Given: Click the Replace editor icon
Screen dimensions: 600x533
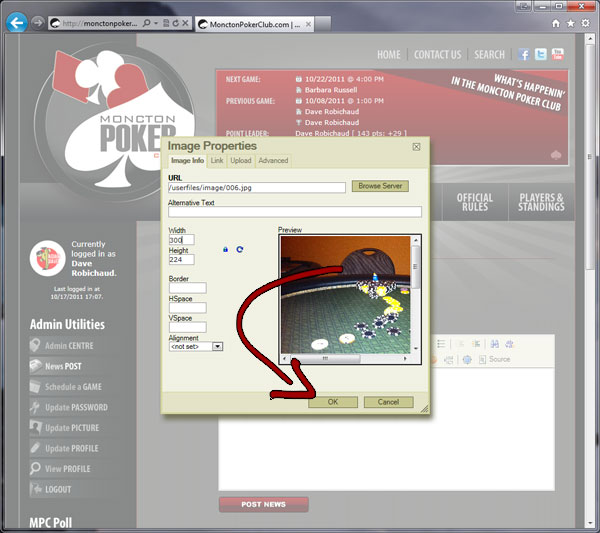Looking at the screenshot, I should (x=509, y=344).
